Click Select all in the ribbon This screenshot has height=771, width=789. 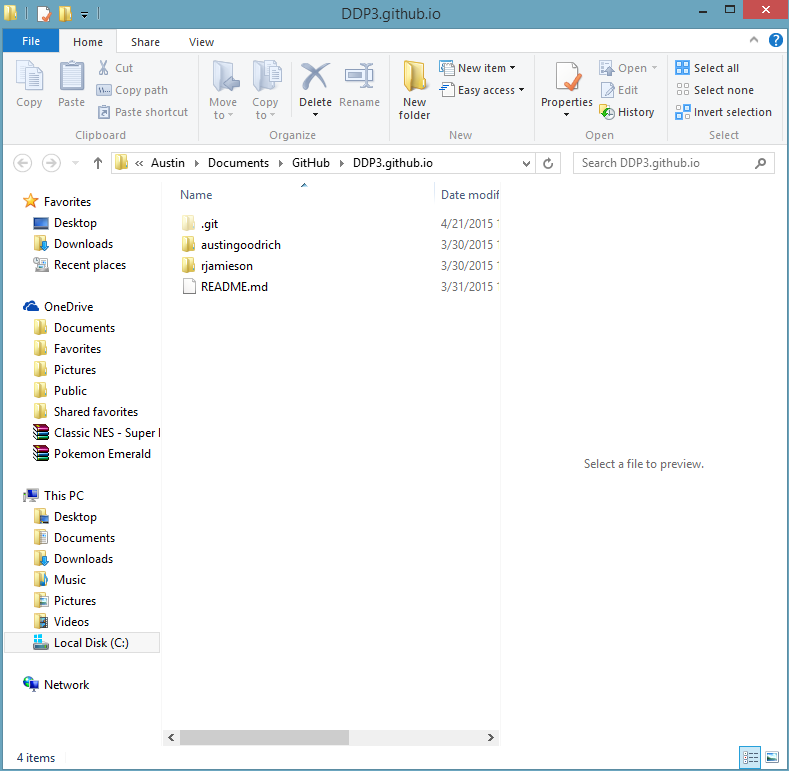(707, 68)
